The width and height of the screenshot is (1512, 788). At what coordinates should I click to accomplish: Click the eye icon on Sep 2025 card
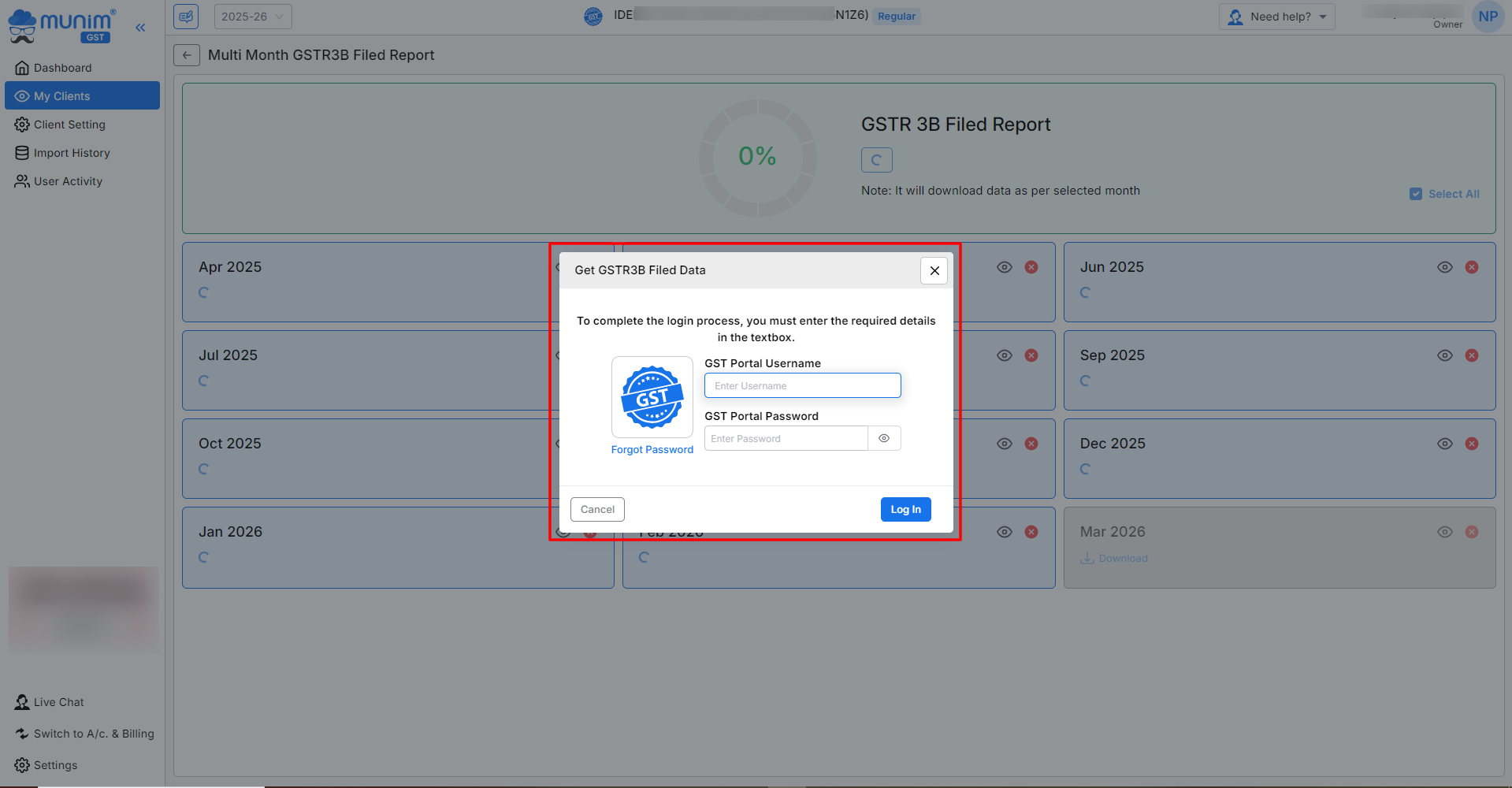coord(1444,355)
